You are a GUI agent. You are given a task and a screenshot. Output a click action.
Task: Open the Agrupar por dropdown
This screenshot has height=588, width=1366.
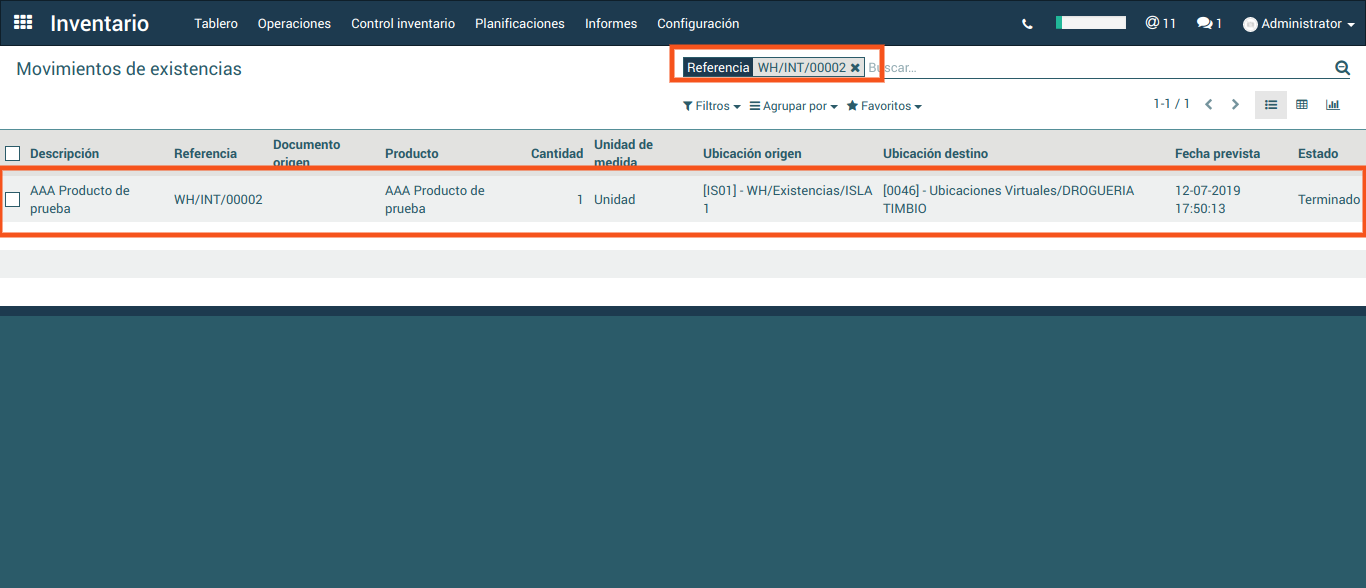coord(793,106)
